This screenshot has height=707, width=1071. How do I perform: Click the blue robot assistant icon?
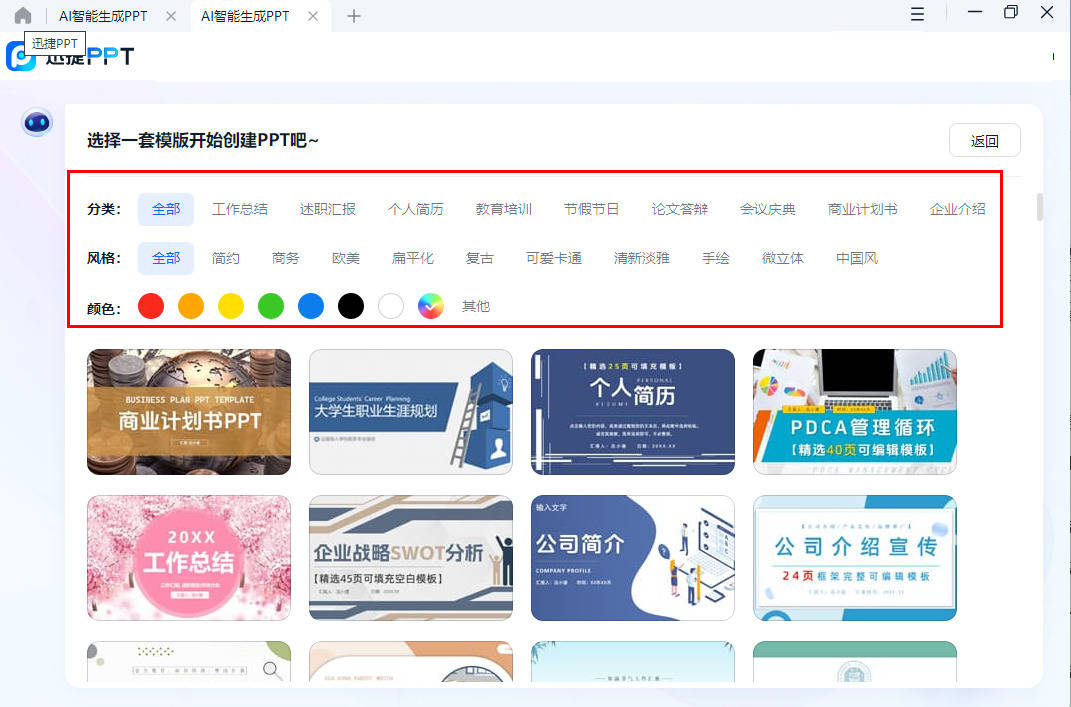38,123
